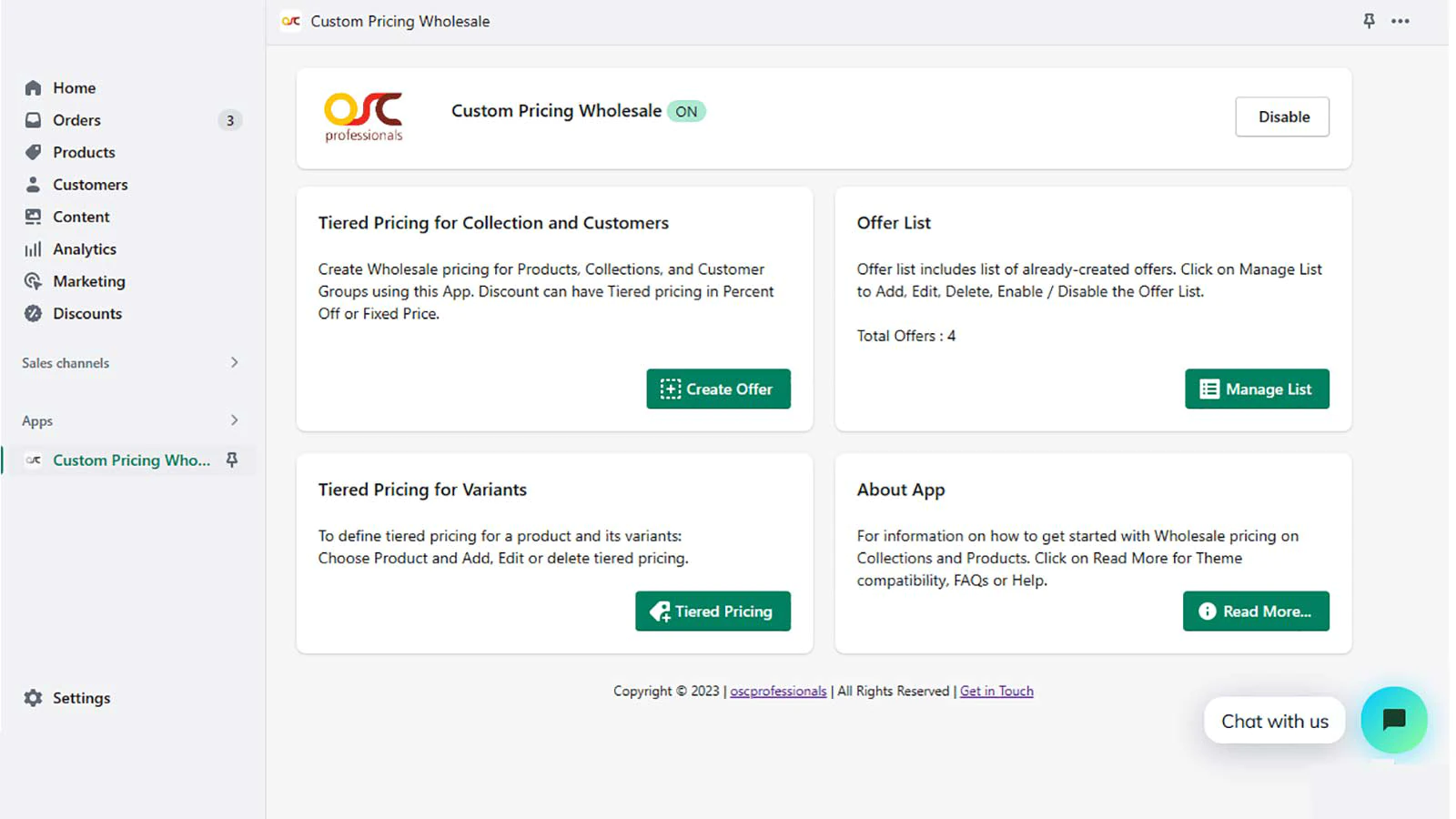Open the Customers section
This screenshot has height=819, width=1456.
tap(89, 185)
